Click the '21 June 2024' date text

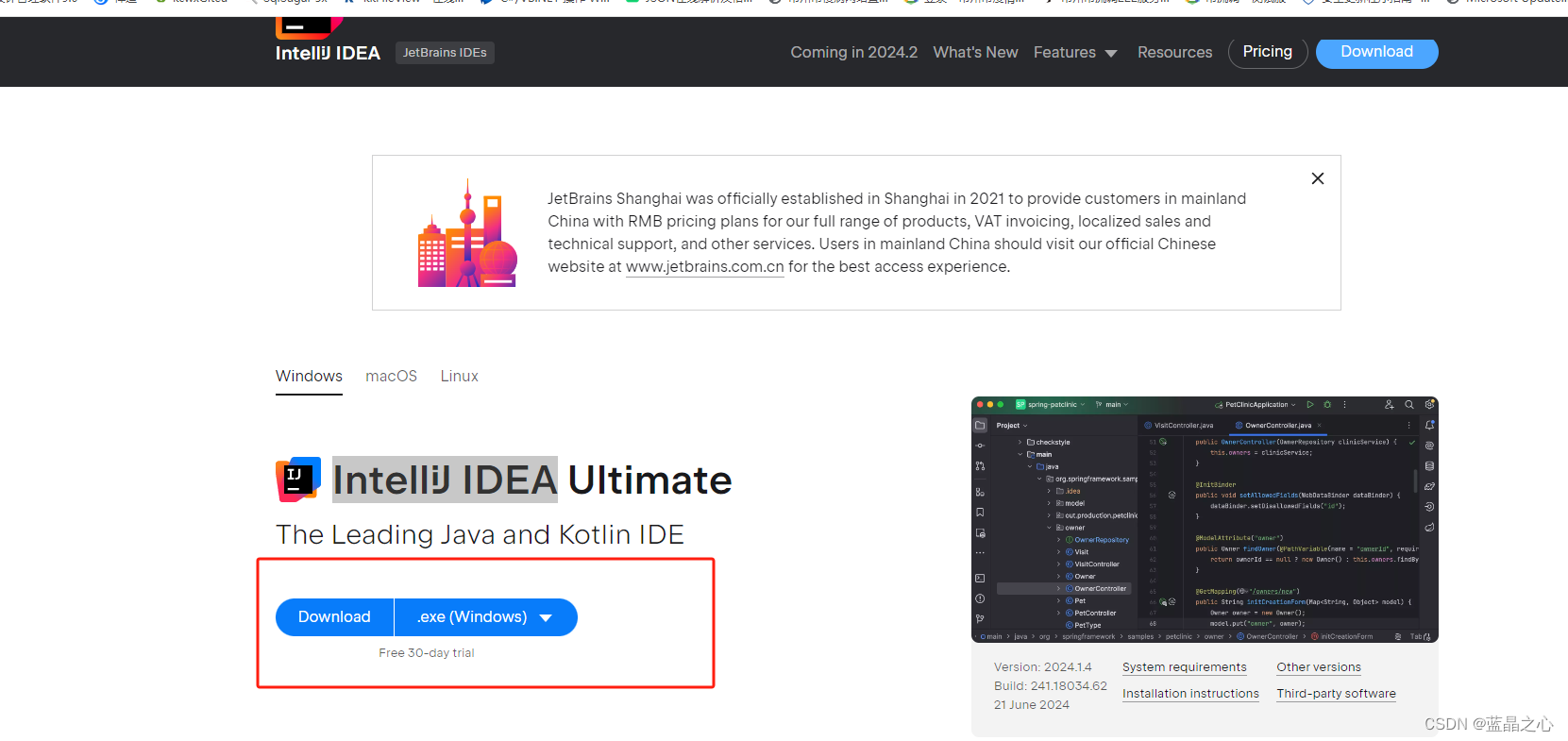tap(1031, 705)
